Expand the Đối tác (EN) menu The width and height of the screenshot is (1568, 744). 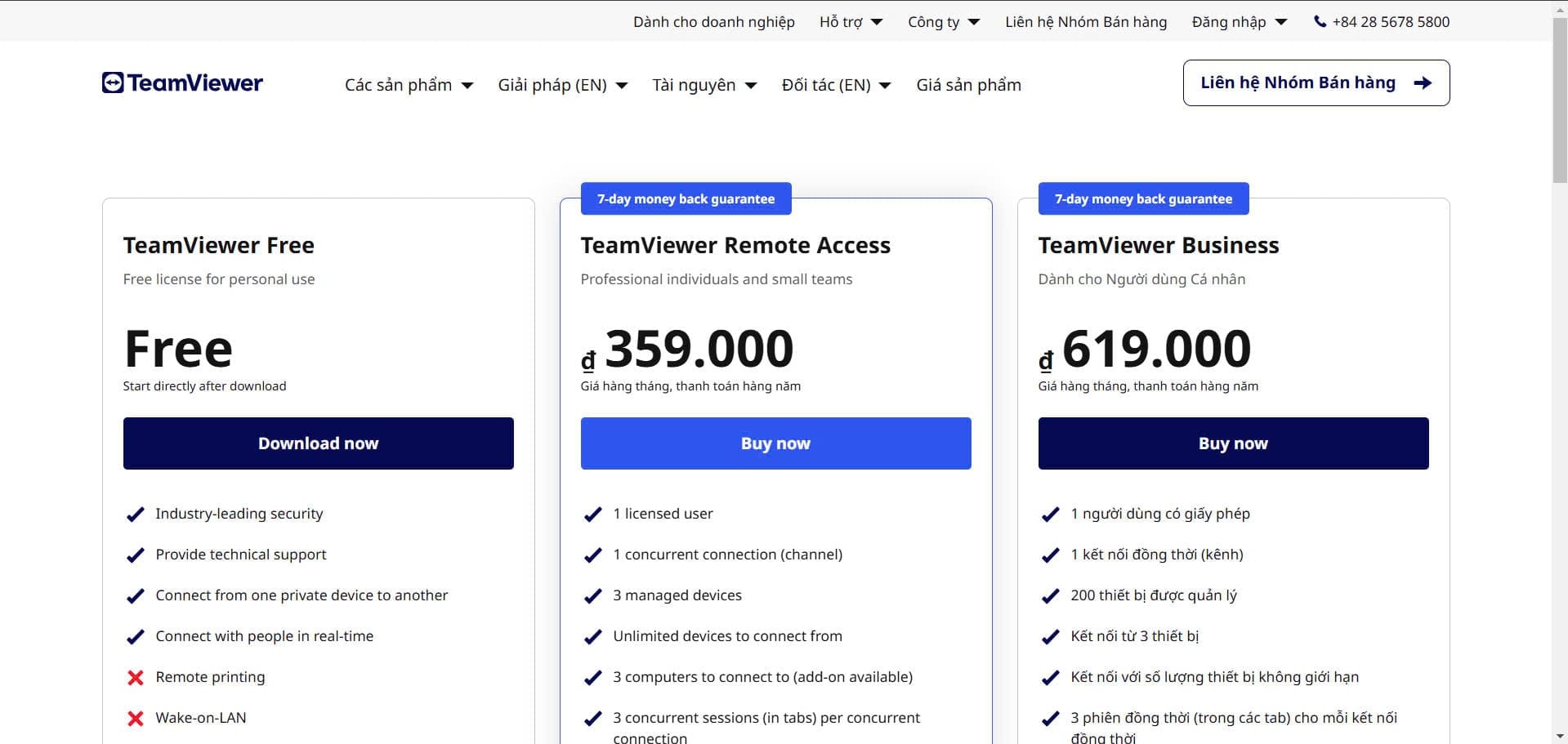836,85
